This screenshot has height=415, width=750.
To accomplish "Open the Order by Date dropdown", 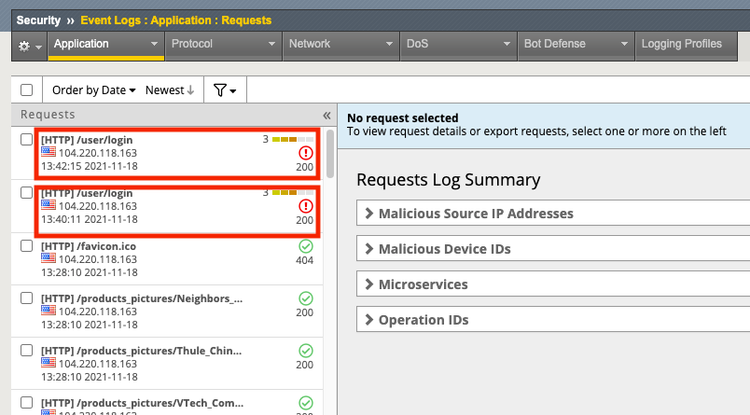I will pos(94,90).
